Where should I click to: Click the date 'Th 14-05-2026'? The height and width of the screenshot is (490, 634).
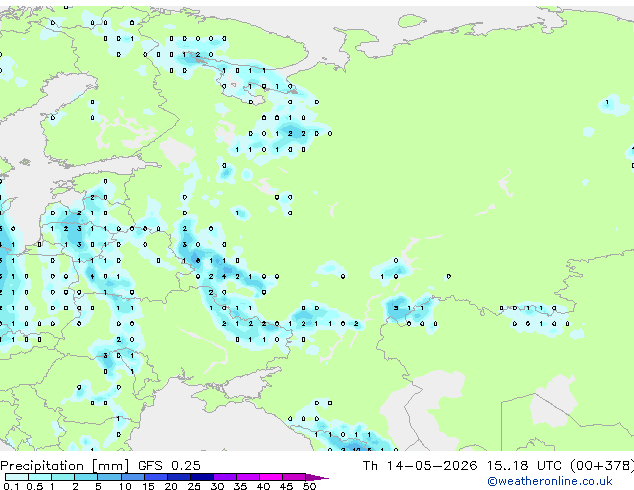(420, 466)
